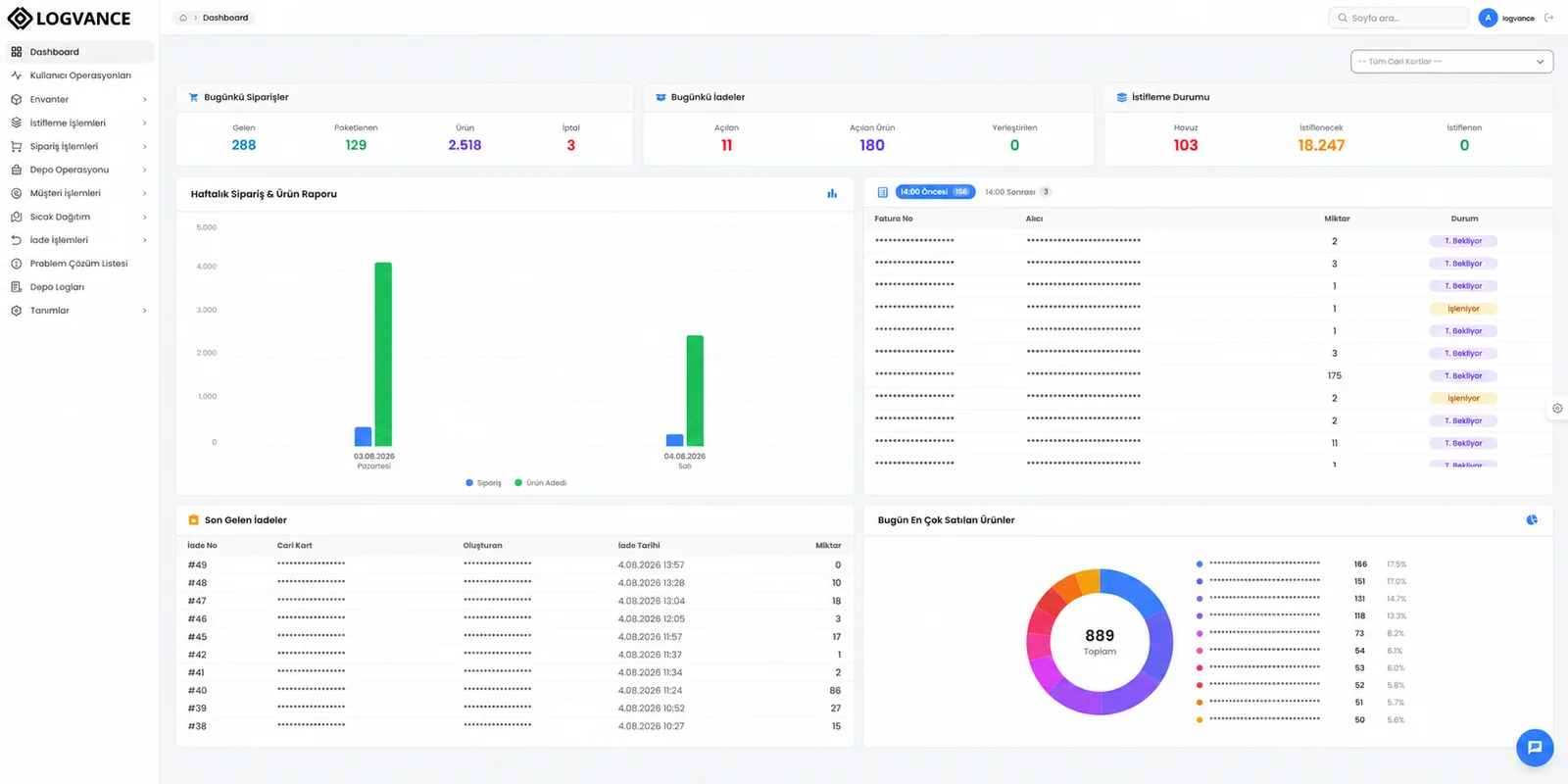Click the İstifleme Durumu stack icon
The height and width of the screenshot is (784, 1568).
click(1121, 97)
